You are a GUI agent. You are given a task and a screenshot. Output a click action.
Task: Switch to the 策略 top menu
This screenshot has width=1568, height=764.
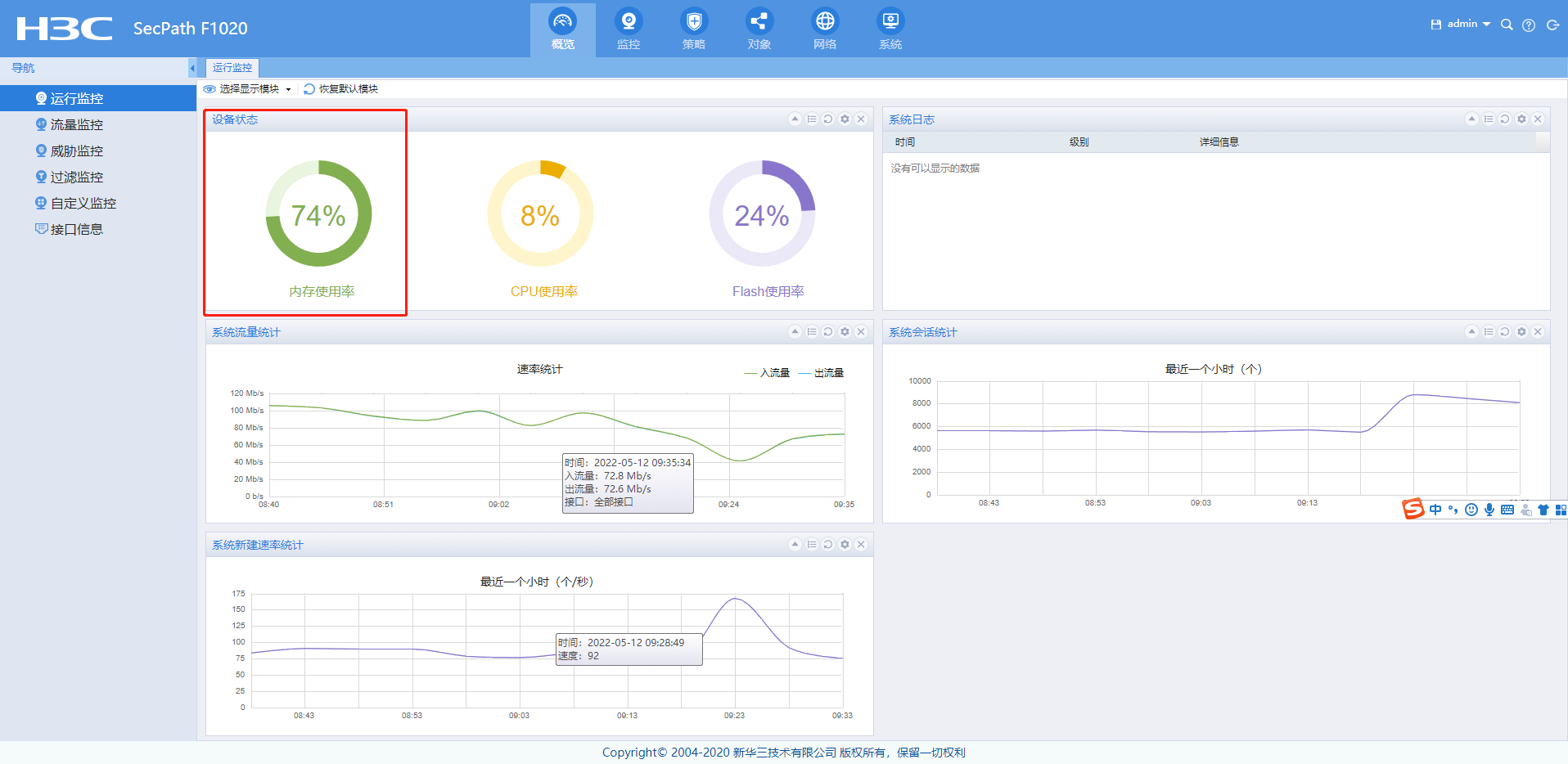[694, 29]
